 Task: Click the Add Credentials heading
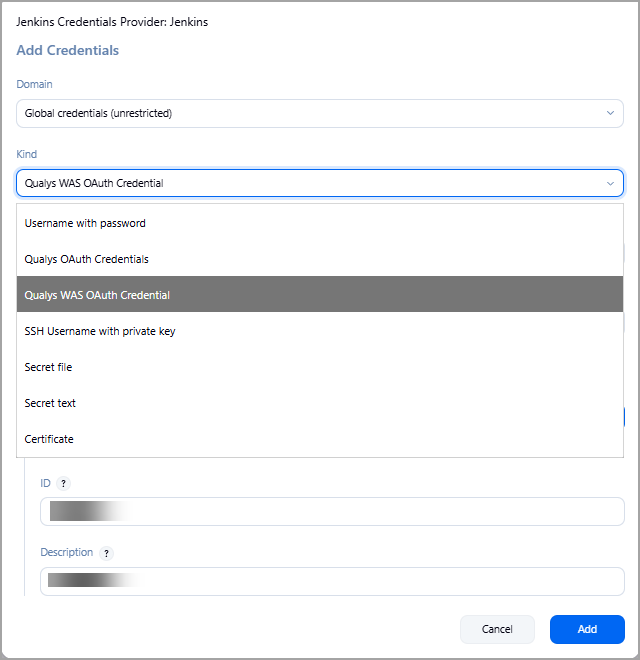point(67,50)
